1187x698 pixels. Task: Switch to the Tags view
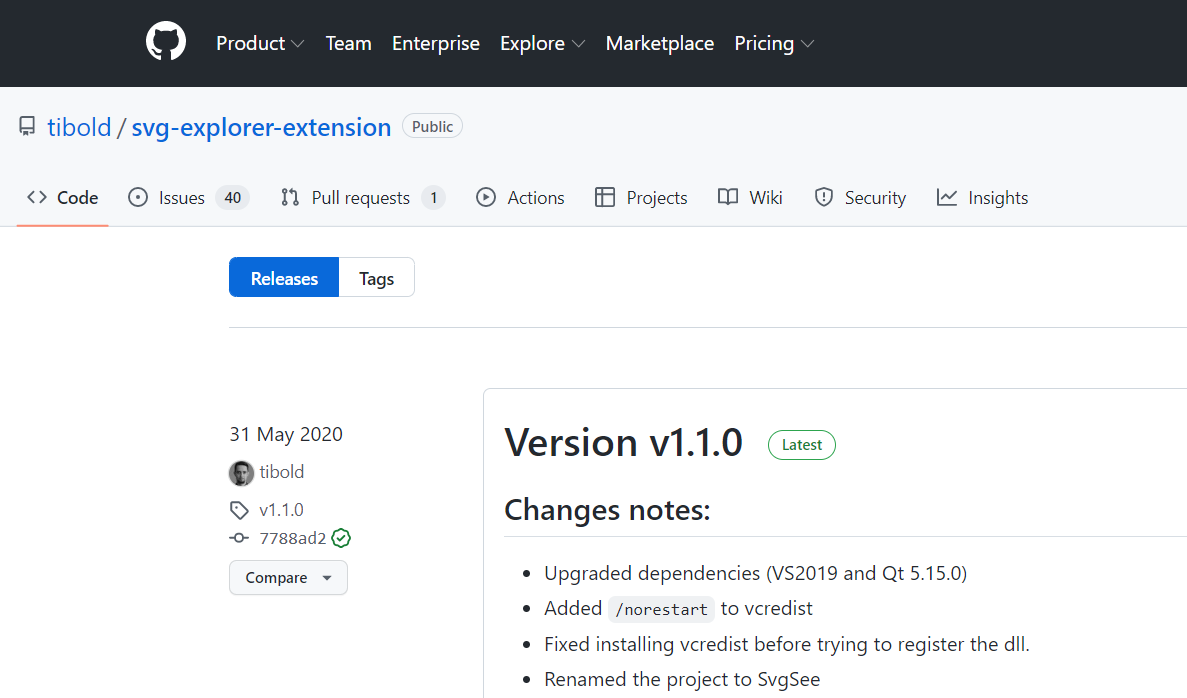click(x=376, y=277)
